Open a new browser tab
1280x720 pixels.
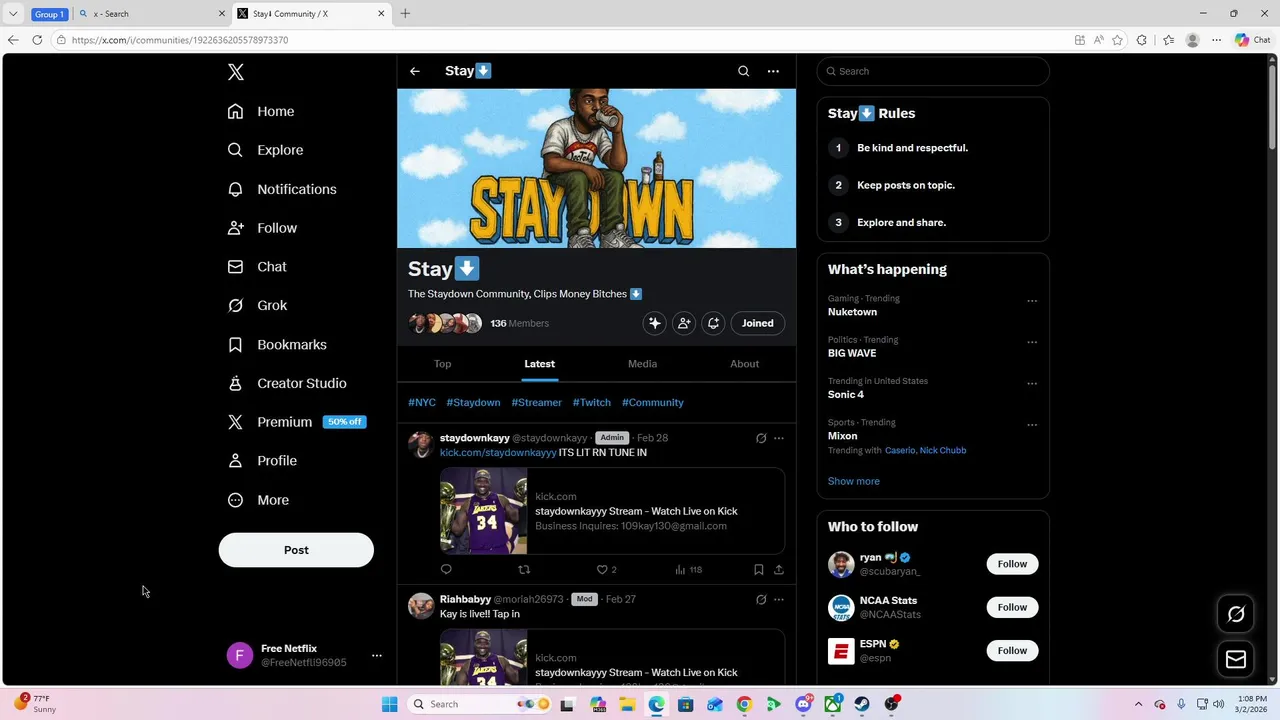click(x=405, y=14)
